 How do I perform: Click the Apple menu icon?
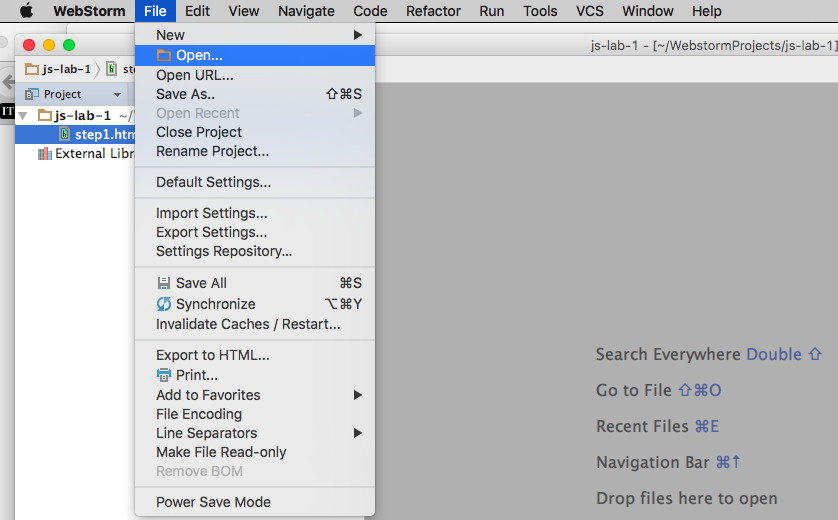(26, 11)
